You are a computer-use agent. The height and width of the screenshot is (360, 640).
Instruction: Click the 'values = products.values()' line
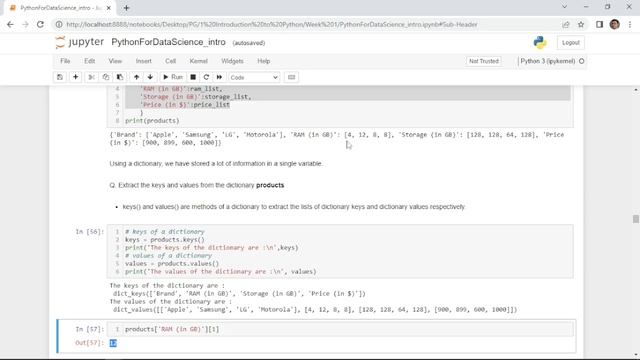pos(172,264)
